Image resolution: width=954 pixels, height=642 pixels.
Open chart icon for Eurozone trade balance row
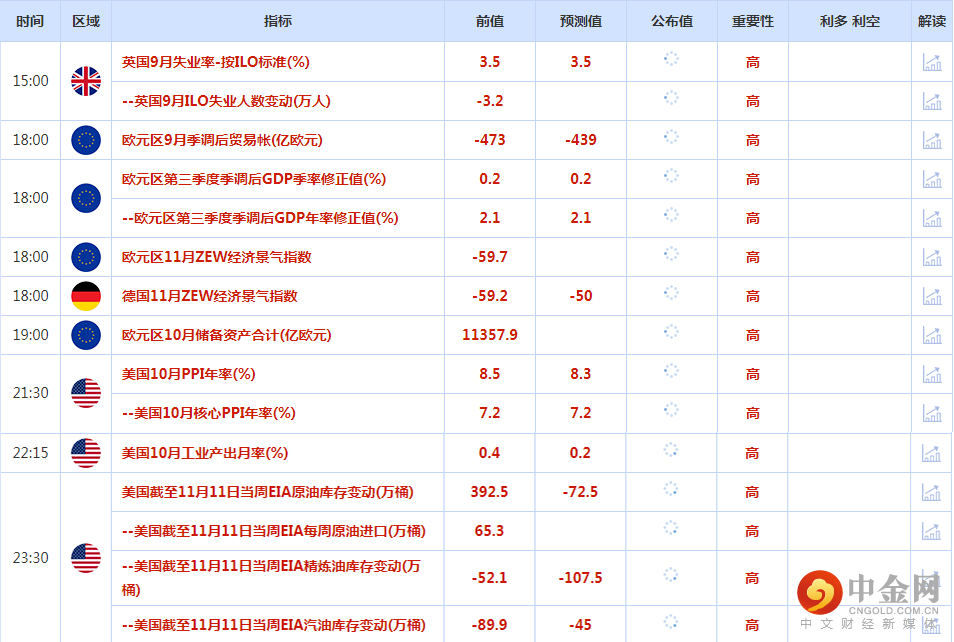[x=932, y=140]
